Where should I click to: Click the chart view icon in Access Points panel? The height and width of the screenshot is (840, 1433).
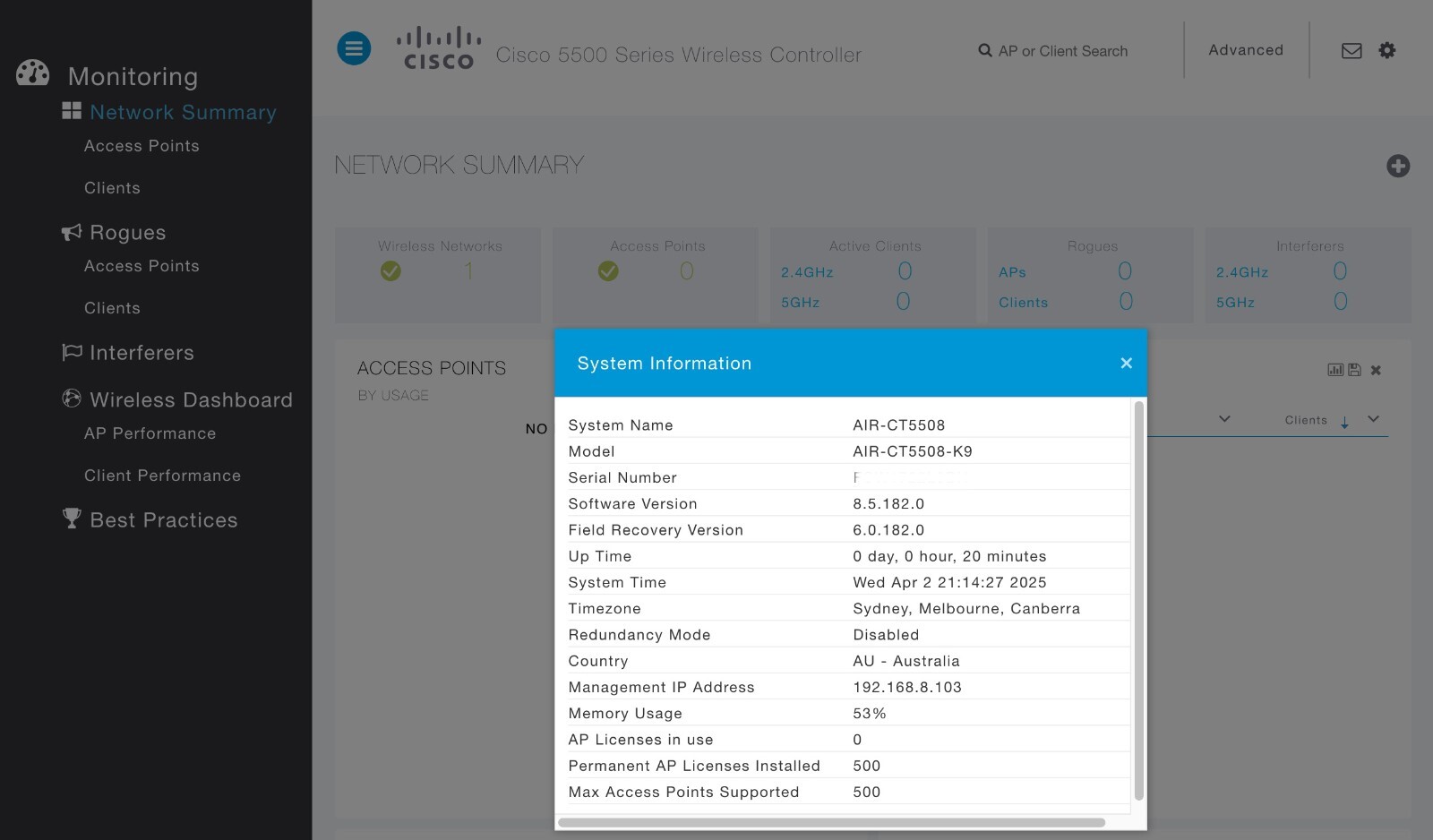click(x=1335, y=370)
